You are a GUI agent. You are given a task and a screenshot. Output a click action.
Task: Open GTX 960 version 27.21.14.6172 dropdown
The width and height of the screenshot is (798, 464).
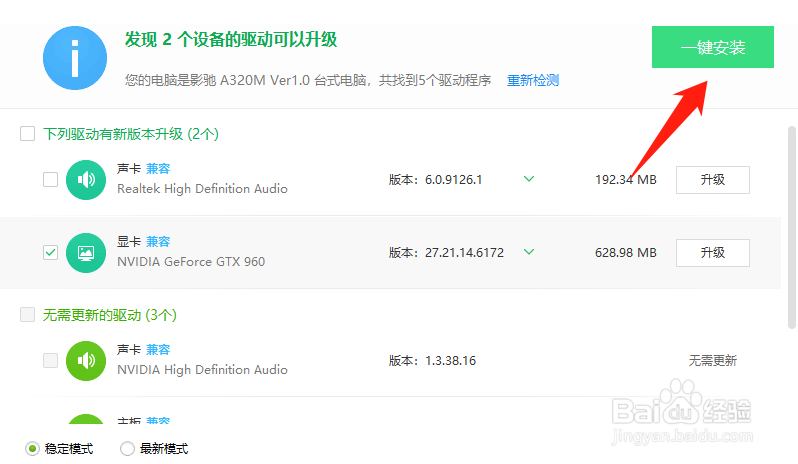529,252
